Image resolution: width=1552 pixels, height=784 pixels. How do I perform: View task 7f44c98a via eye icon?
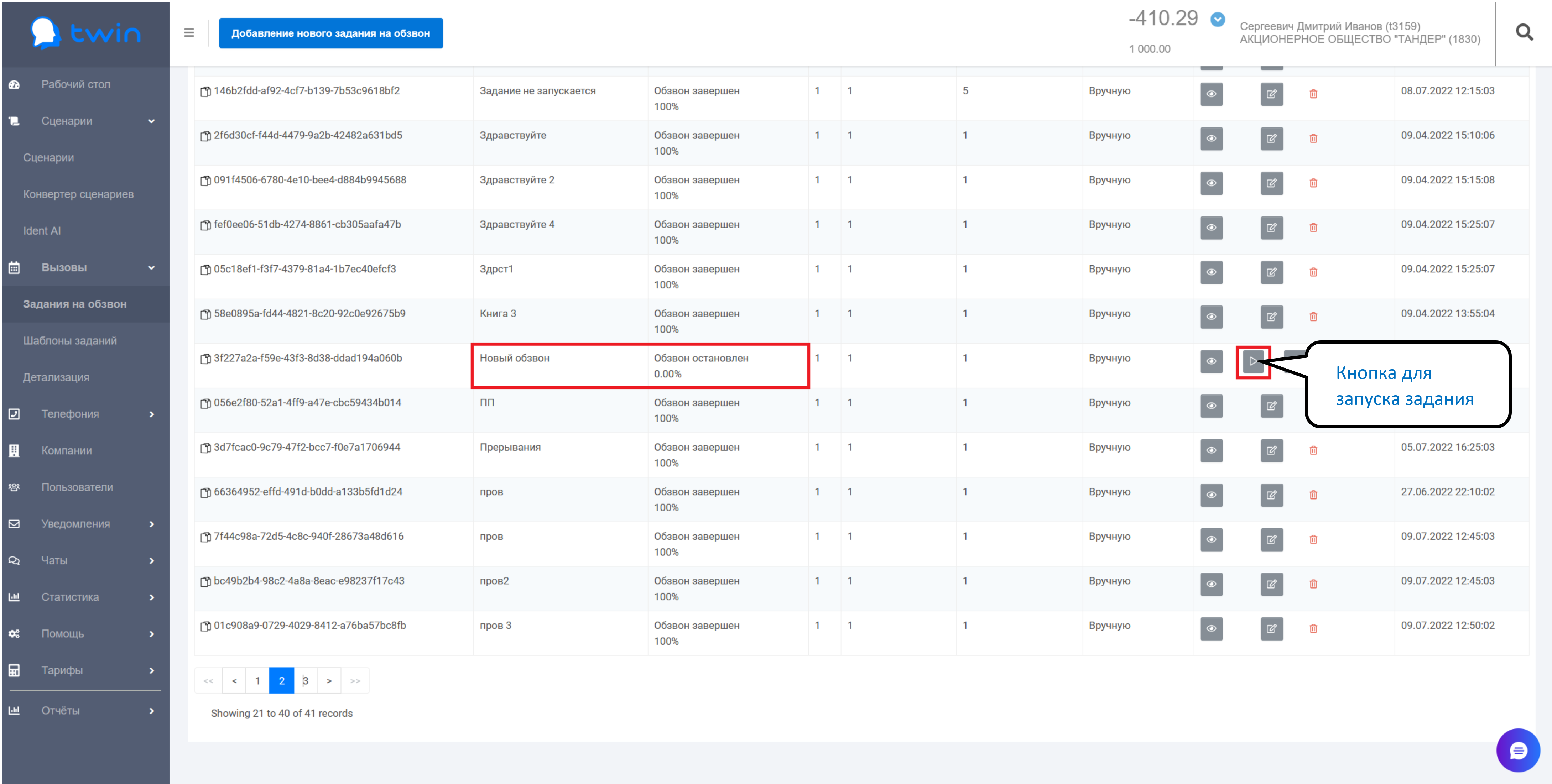point(1211,539)
